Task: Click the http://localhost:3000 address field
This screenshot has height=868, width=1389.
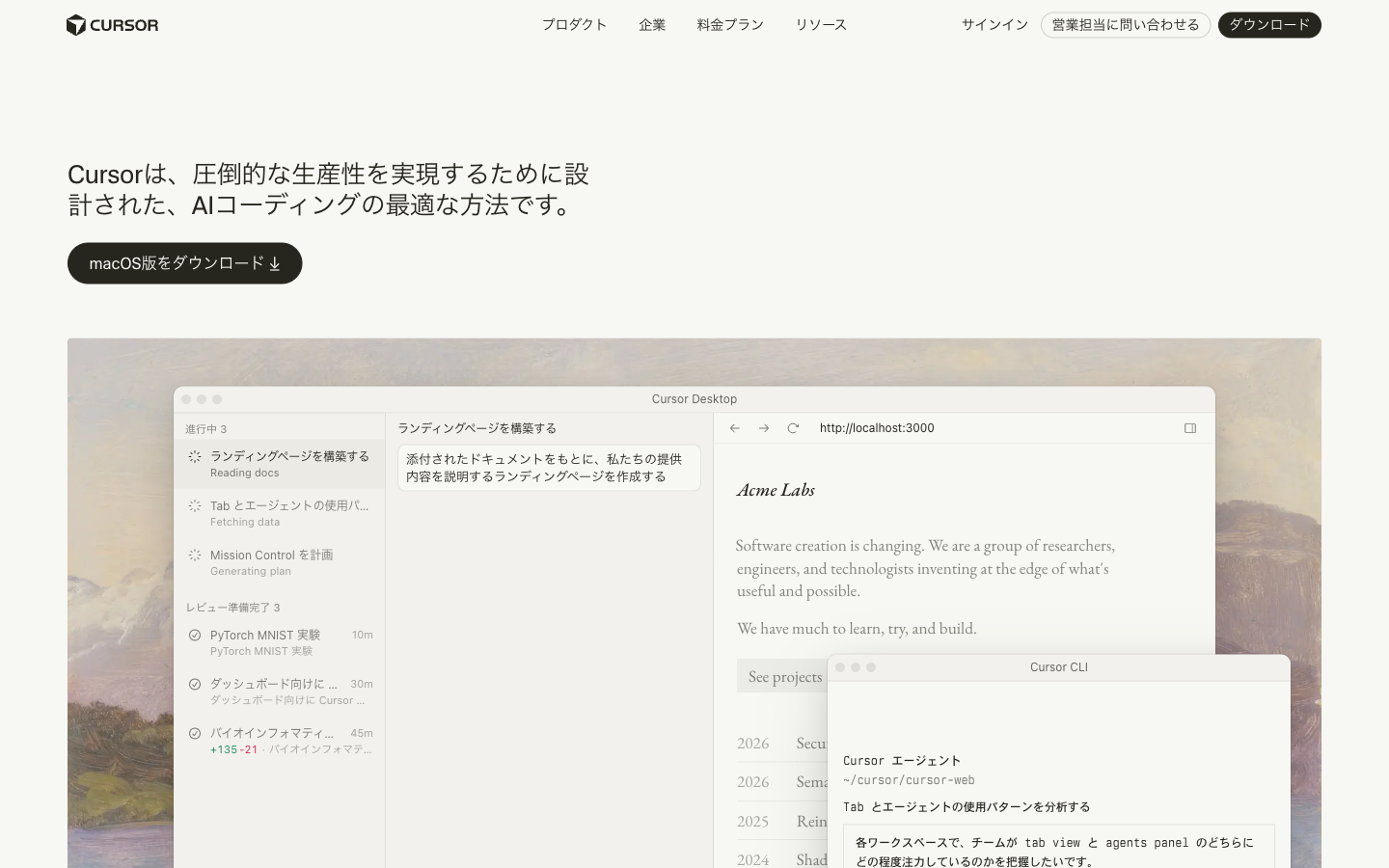Action: pos(877,428)
